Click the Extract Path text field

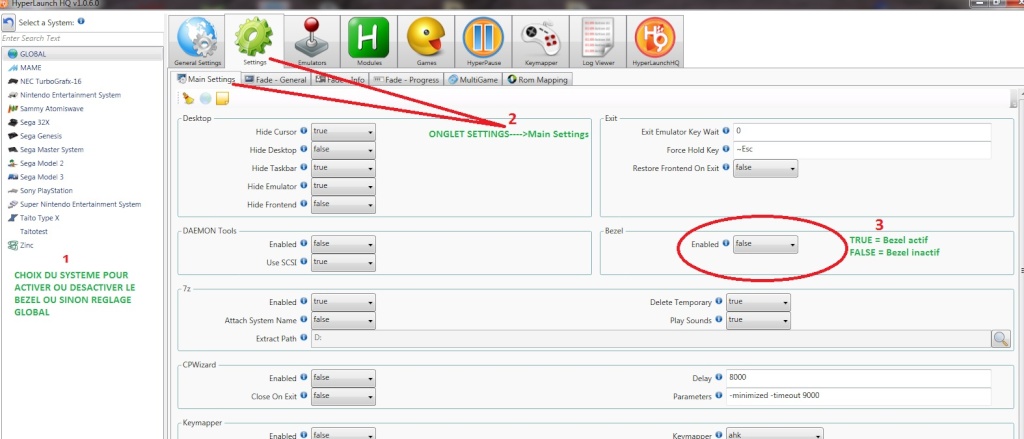click(650, 338)
